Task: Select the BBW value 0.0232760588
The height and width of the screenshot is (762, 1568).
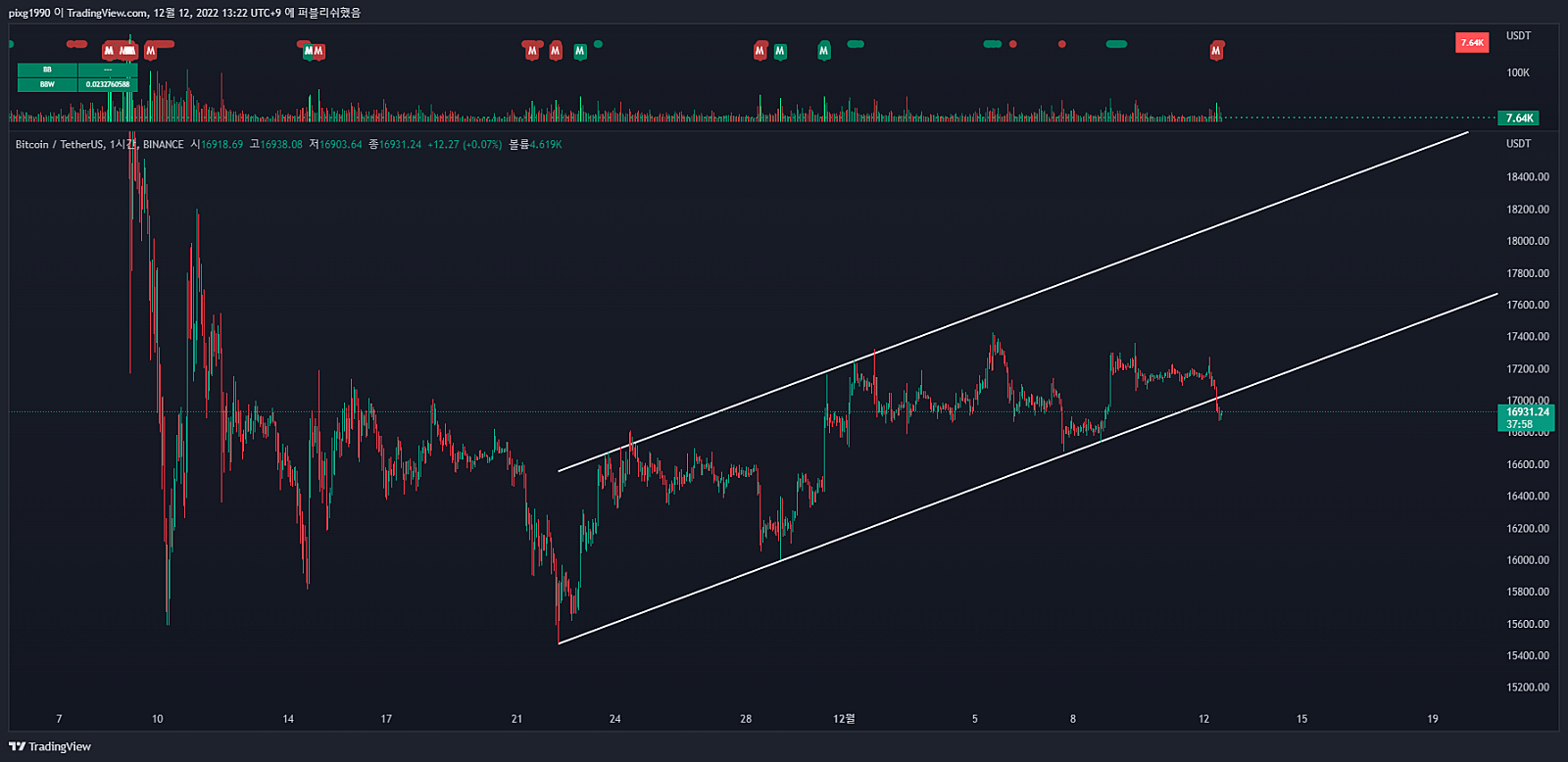Action: tap(108, 84)
